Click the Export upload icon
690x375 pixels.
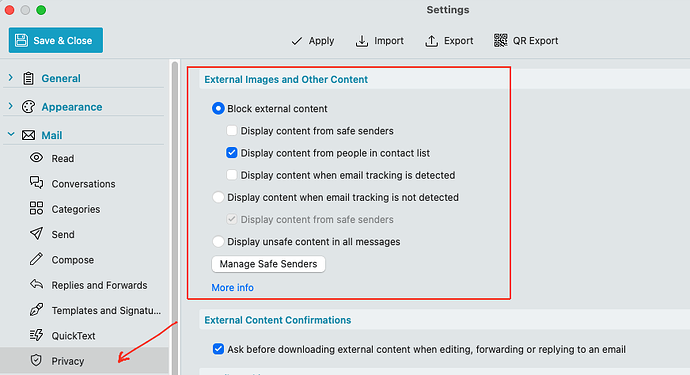[x=431, y=41]
